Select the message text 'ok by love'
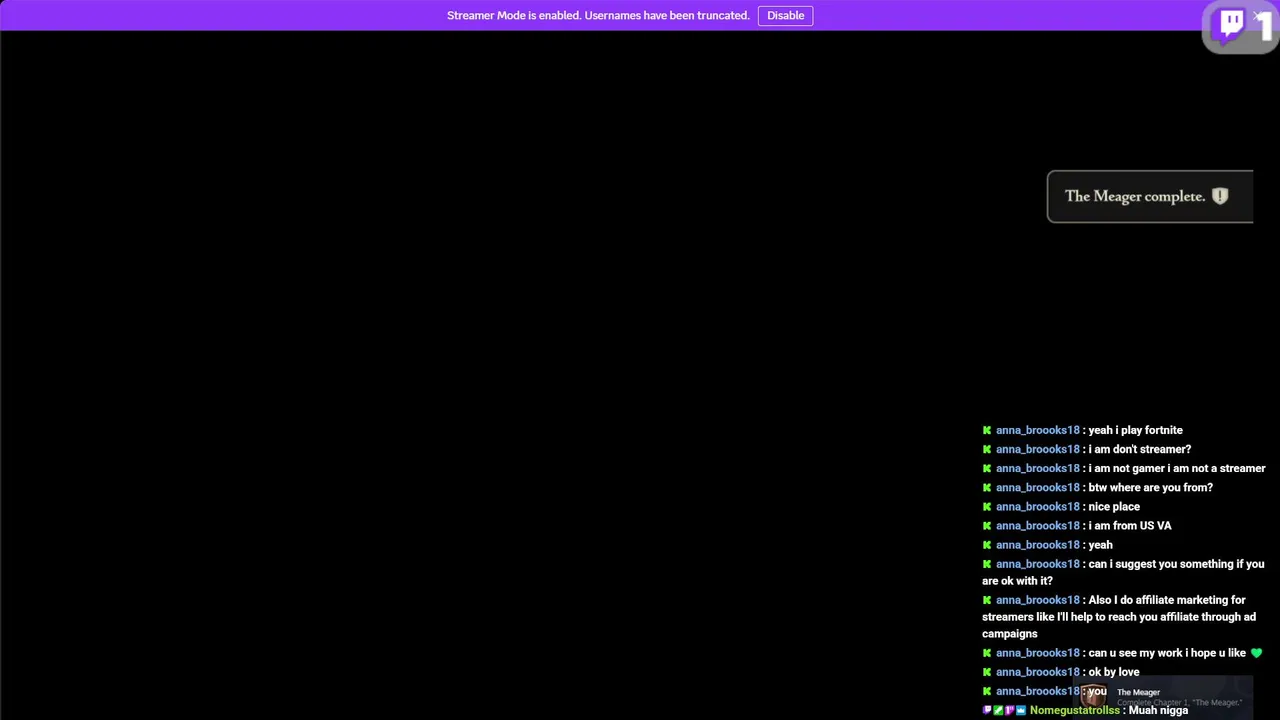The height and width of the screenshot is (720, 1280). (1114, 672)
